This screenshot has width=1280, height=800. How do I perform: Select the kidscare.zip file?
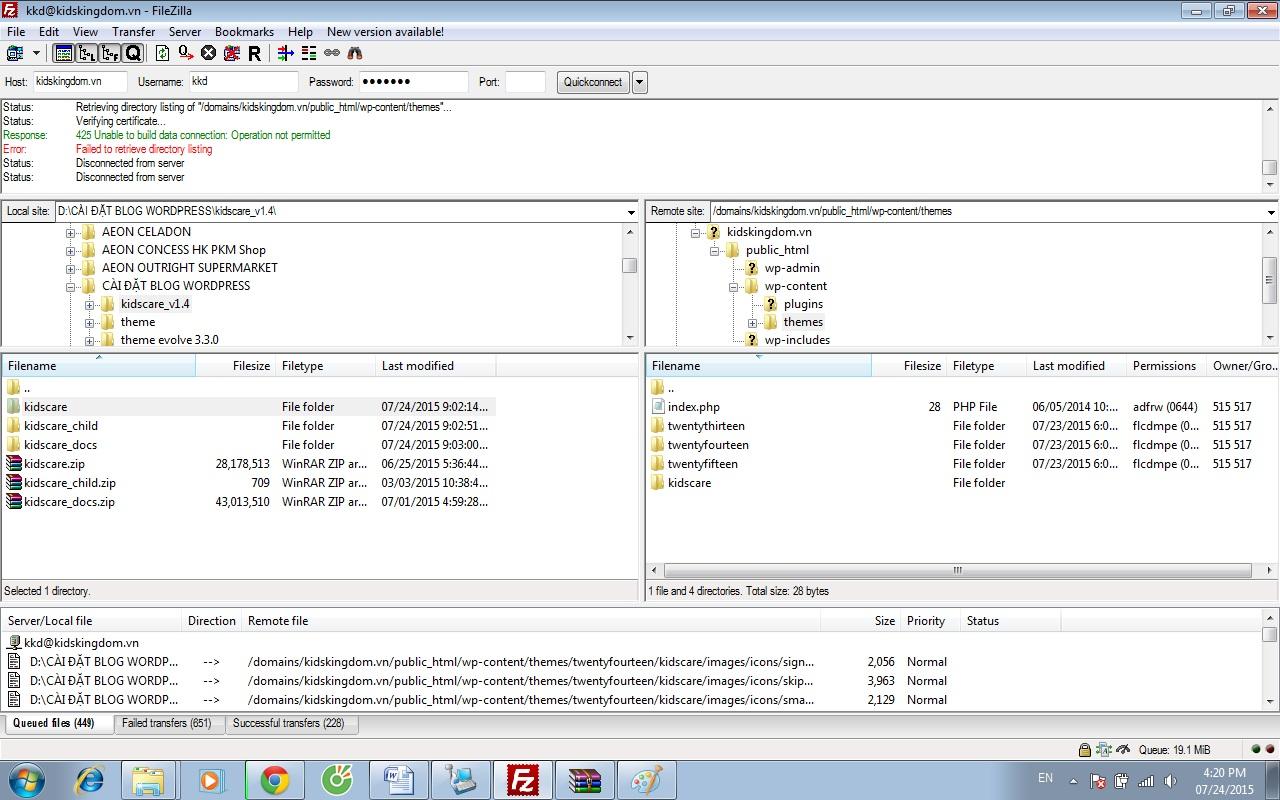pos(54,464)
